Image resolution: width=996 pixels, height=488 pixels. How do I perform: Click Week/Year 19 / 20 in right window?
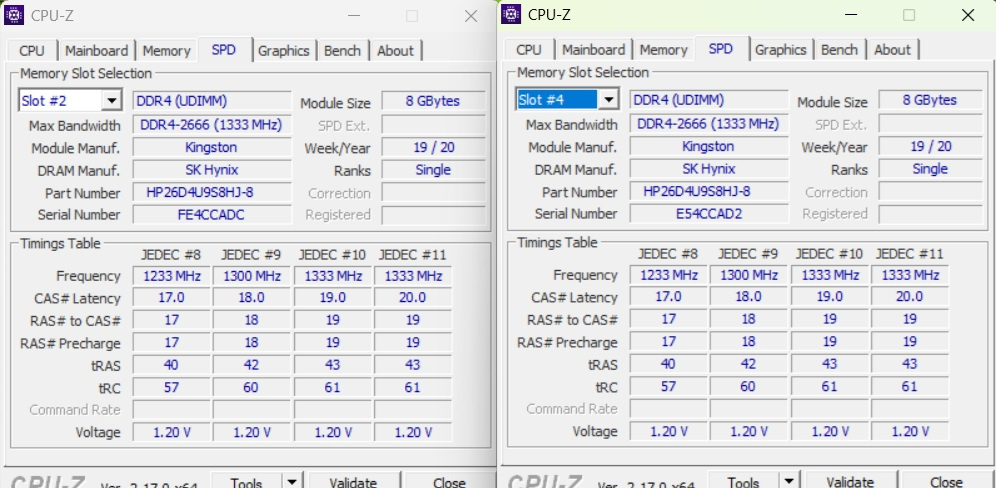click(930, 146)
